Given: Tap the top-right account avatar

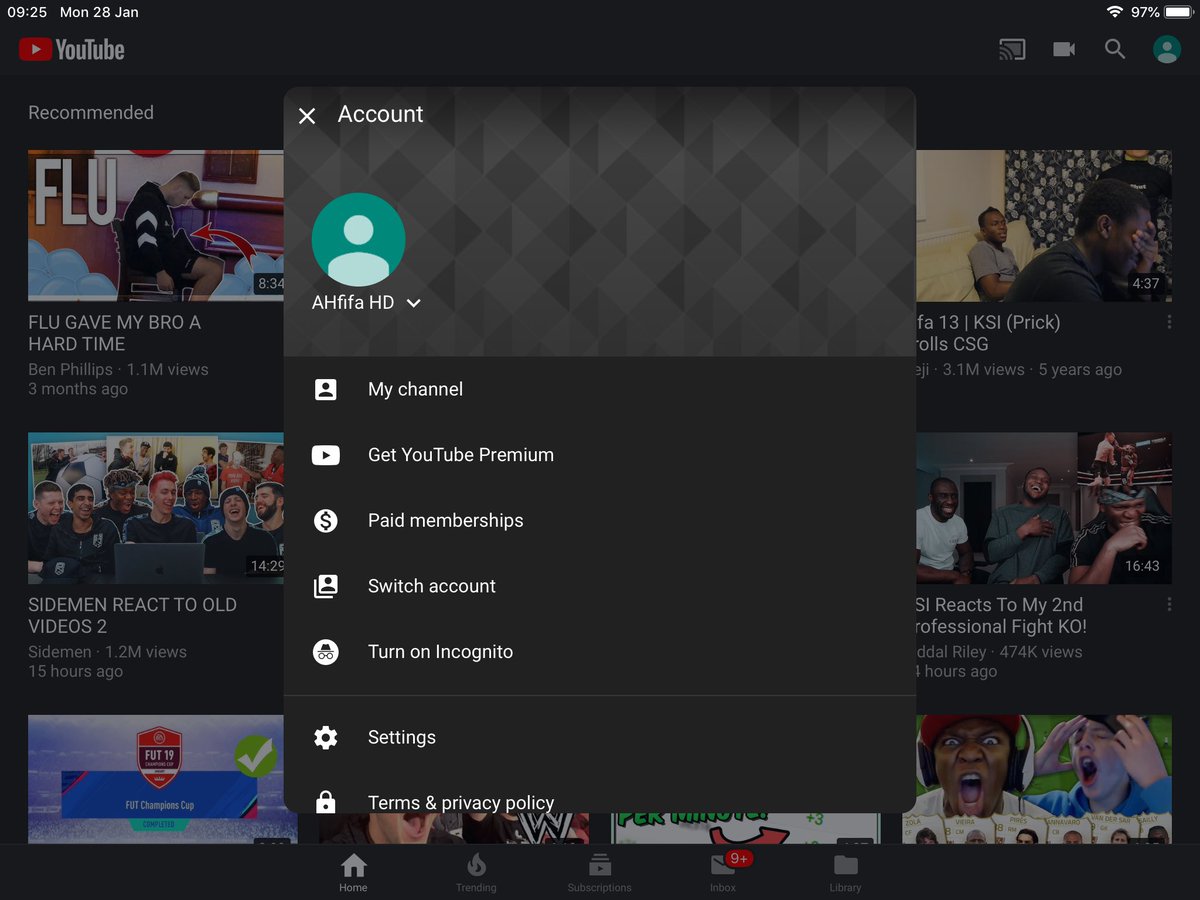Looking at the screenshot, I should pos(1167,49).
